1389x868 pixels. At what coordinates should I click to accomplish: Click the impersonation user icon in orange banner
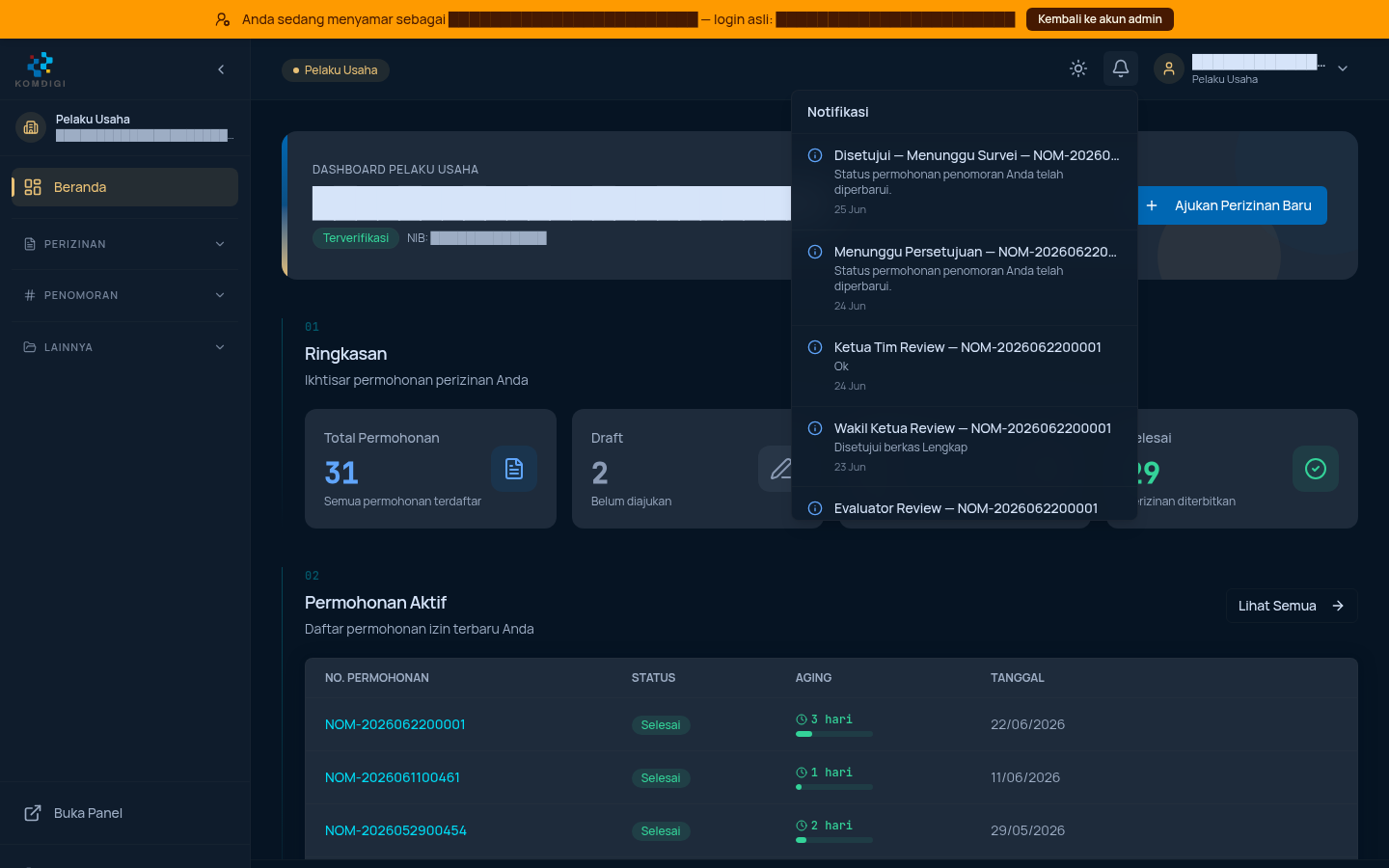223,19
